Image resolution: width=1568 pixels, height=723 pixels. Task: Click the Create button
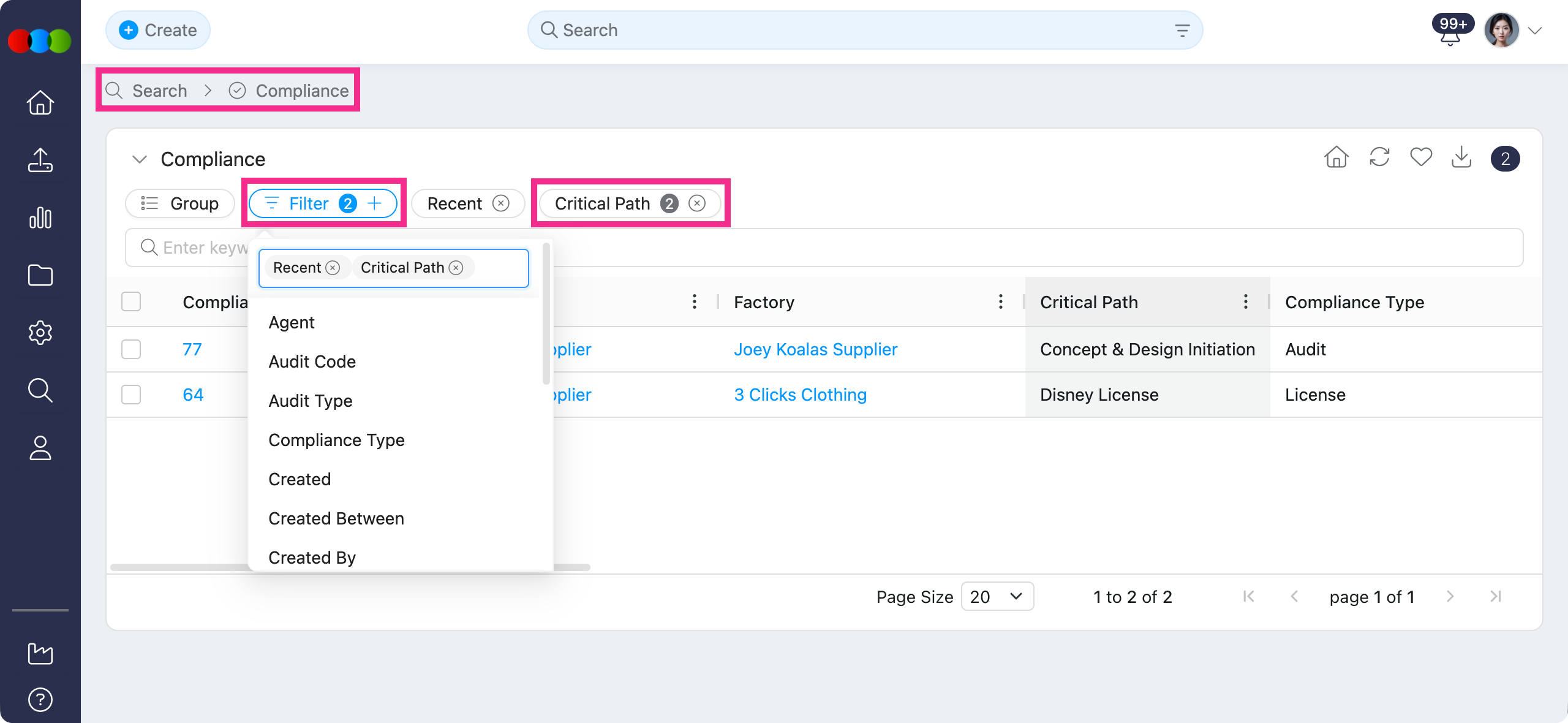(157, 29)
